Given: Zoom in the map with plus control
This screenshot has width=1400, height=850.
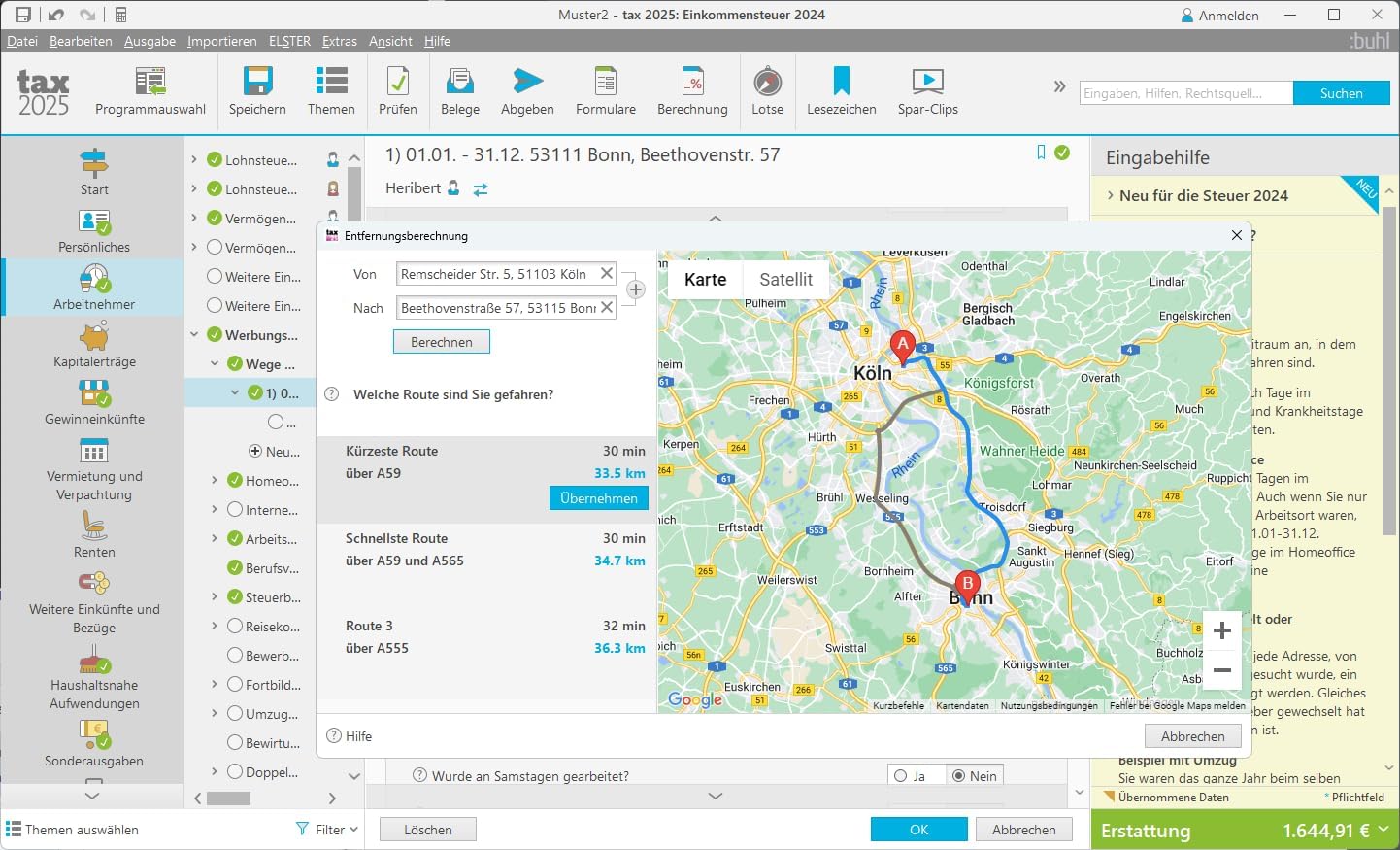Looking at the screenshot, I should click(1222, 630).
